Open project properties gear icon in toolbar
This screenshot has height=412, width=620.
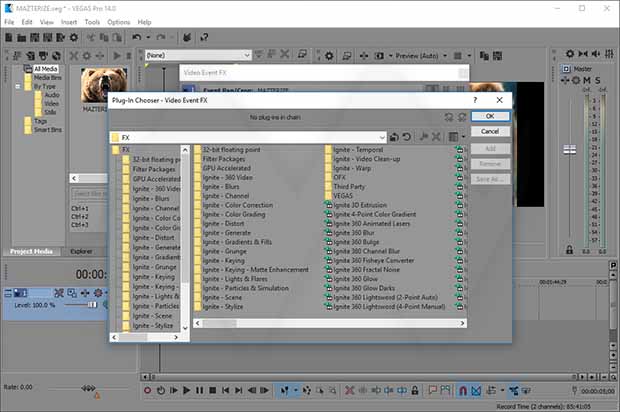[74, 38]
